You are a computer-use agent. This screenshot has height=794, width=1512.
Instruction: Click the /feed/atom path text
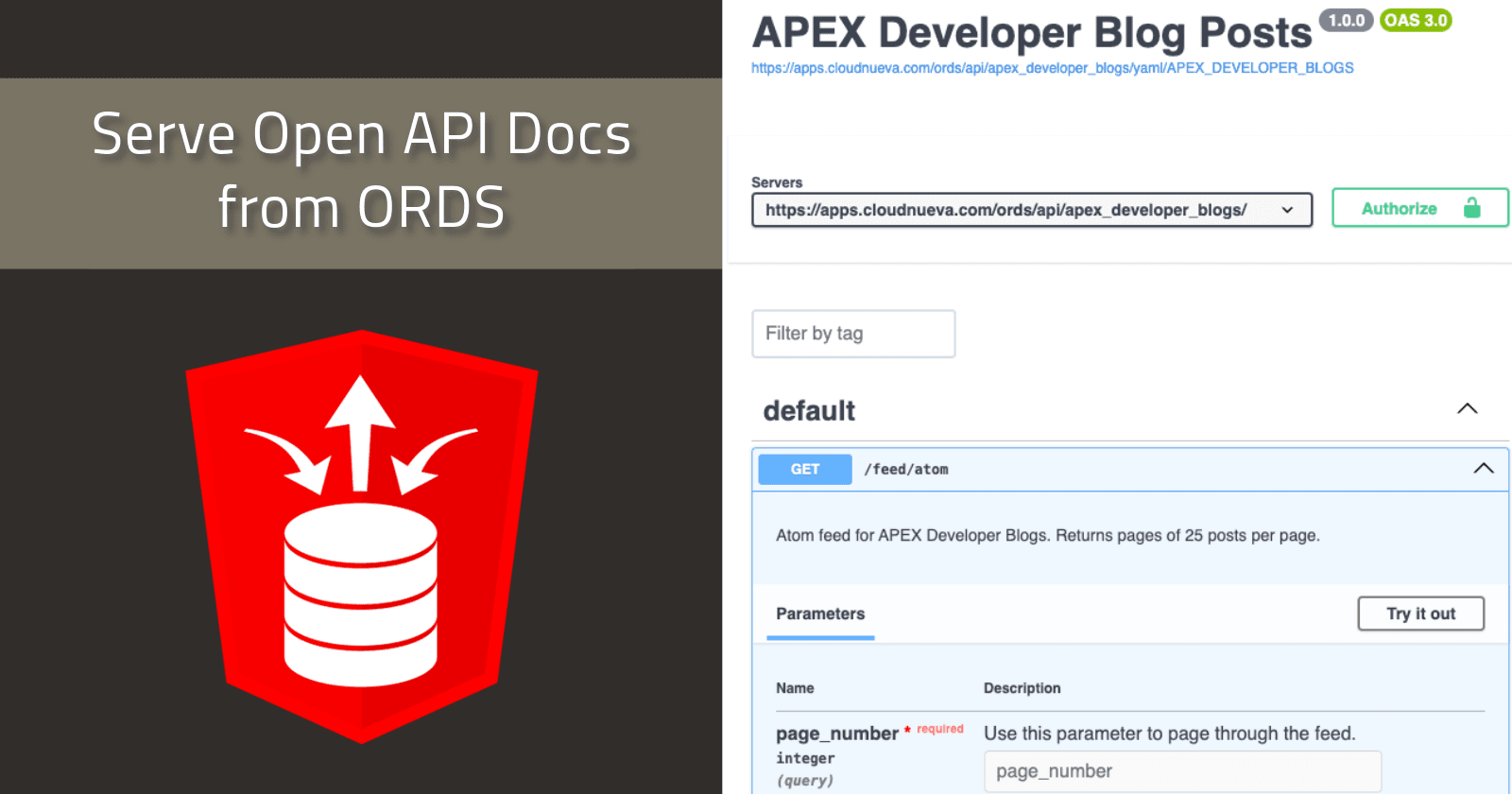click(x=906, y=469)
